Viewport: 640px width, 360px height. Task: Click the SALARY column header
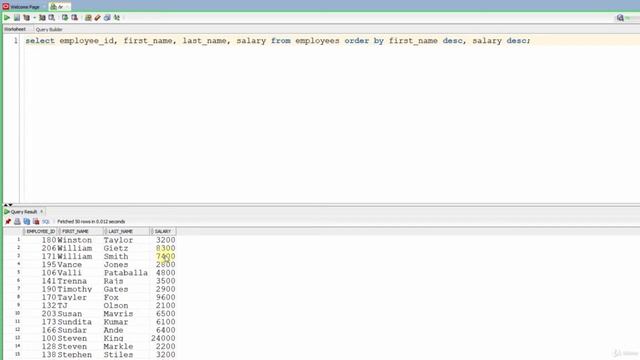[163, 231]
